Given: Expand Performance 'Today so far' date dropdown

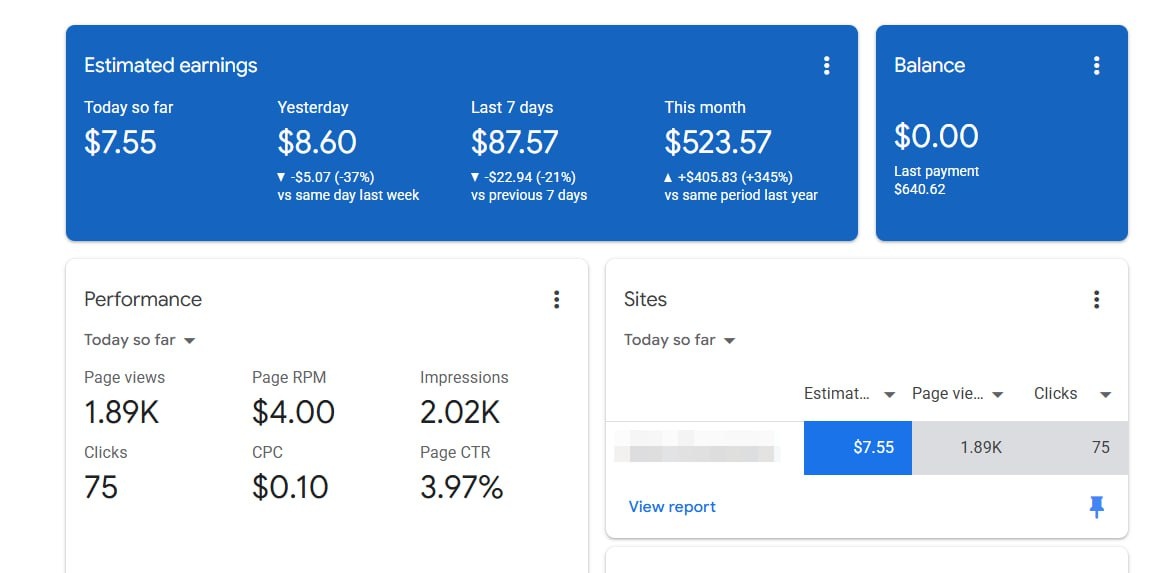Looking at the screenshot, I should (140, 340).
